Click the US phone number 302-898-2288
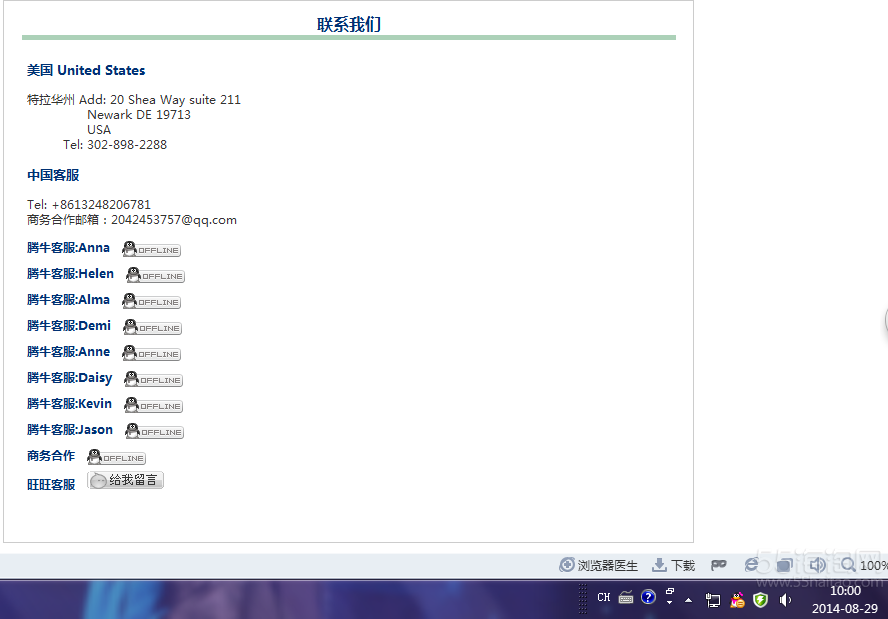This screenshot has height=619, width=888. click(127, 145)
